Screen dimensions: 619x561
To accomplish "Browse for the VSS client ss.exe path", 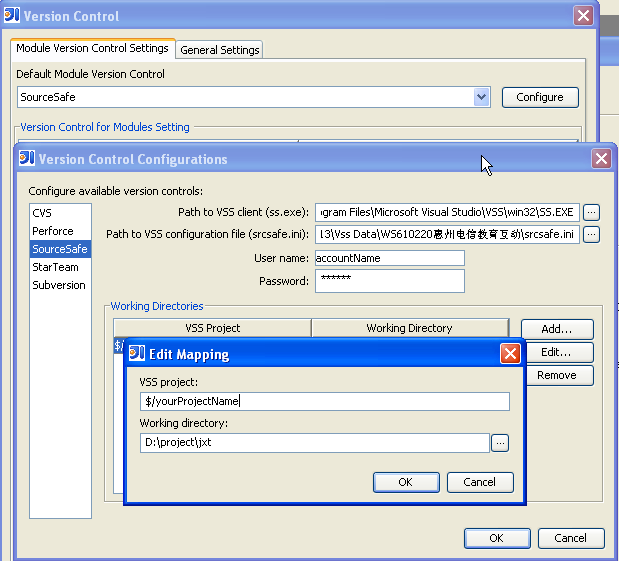I will [591, 212].
